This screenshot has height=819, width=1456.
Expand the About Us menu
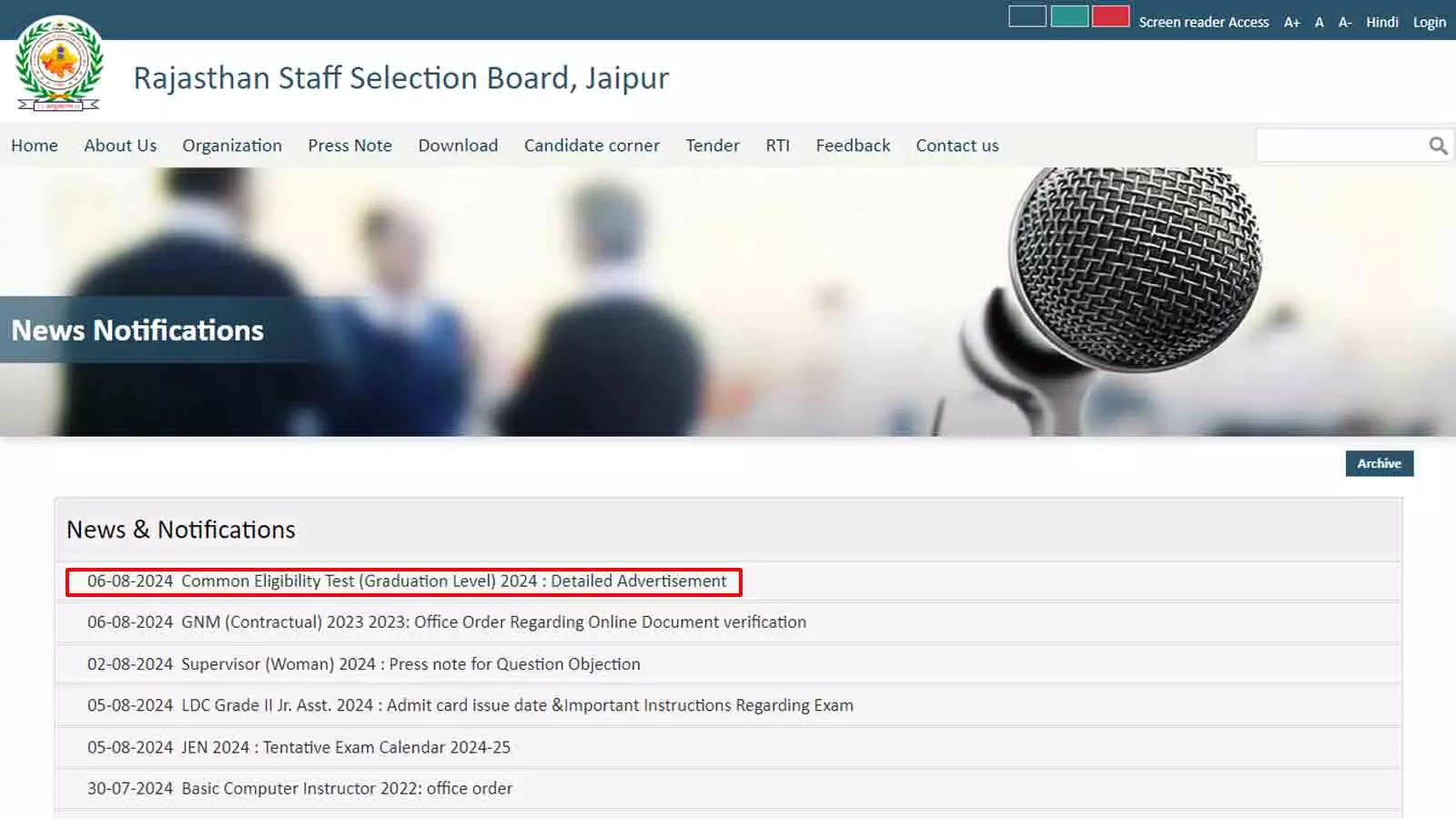120,146
